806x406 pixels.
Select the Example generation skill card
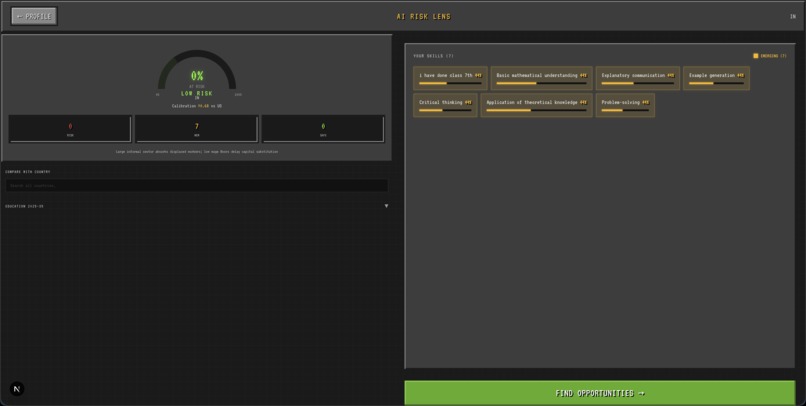[716, 78]
